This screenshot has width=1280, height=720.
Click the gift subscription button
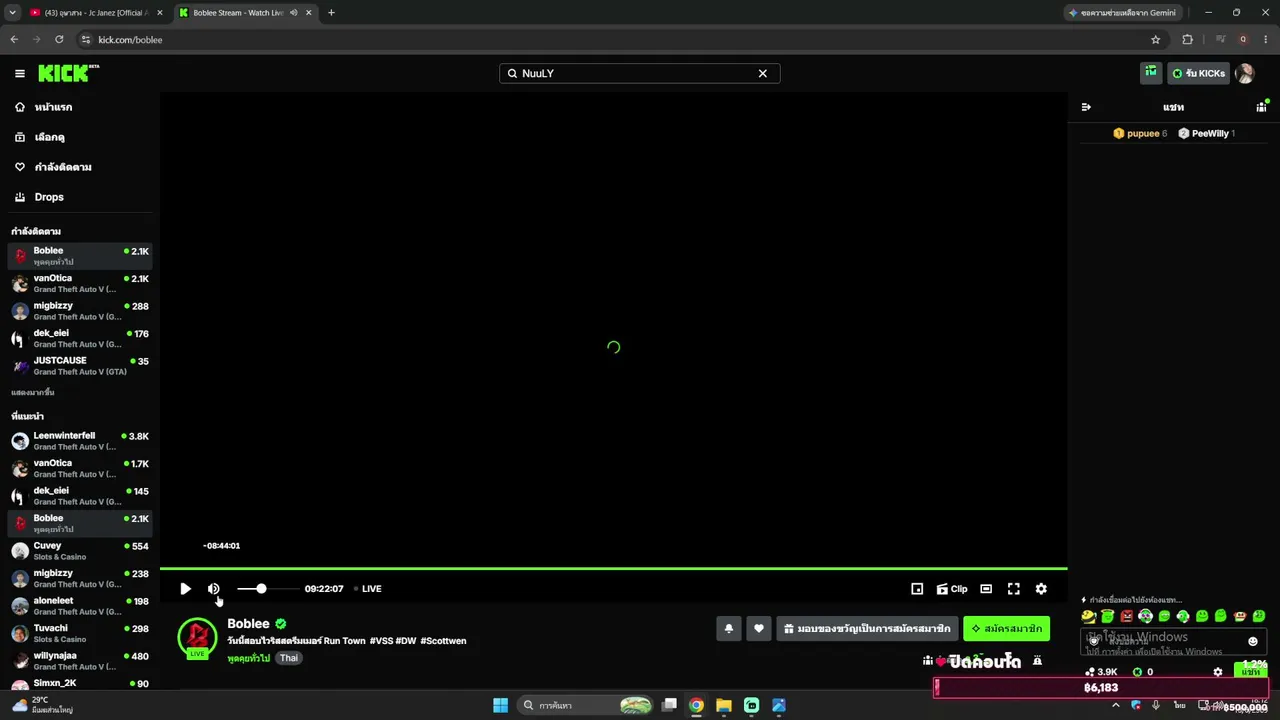click(x=867, y=629)
